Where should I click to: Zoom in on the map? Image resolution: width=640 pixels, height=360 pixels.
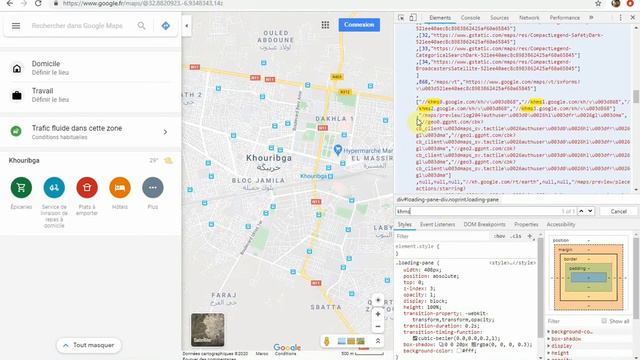(378, 314)
